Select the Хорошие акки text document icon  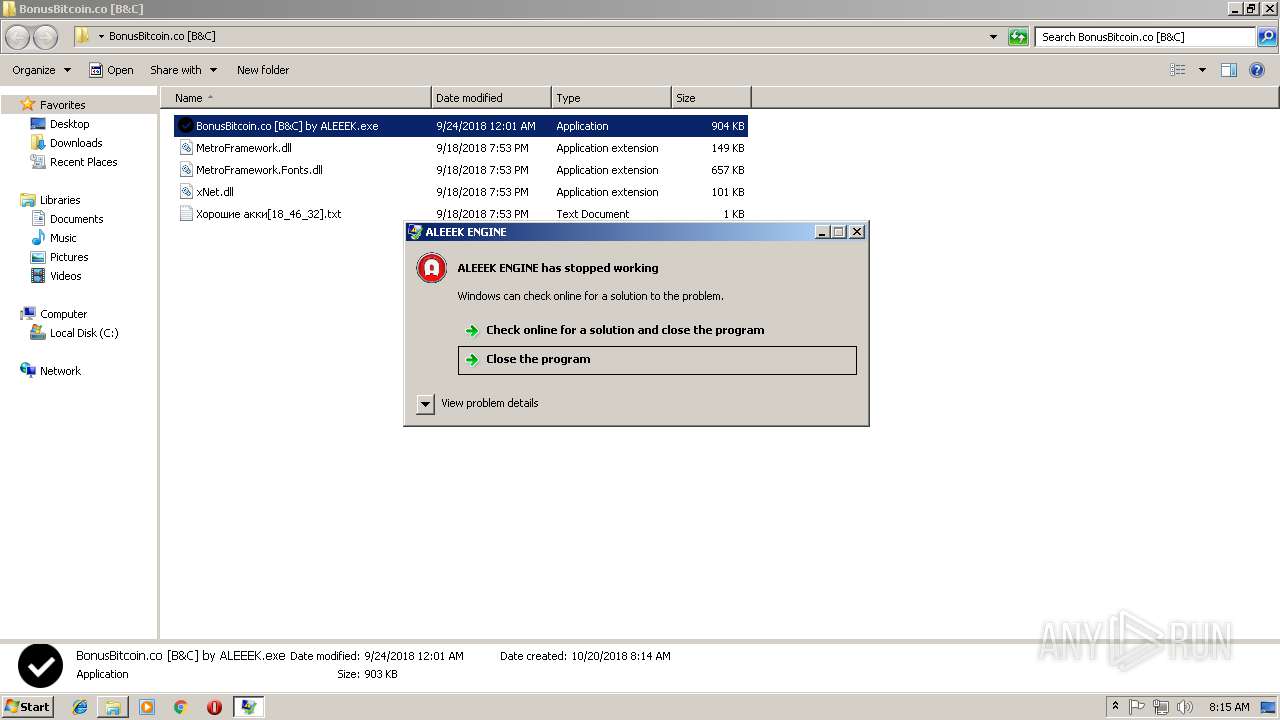[x=186, y=214]
